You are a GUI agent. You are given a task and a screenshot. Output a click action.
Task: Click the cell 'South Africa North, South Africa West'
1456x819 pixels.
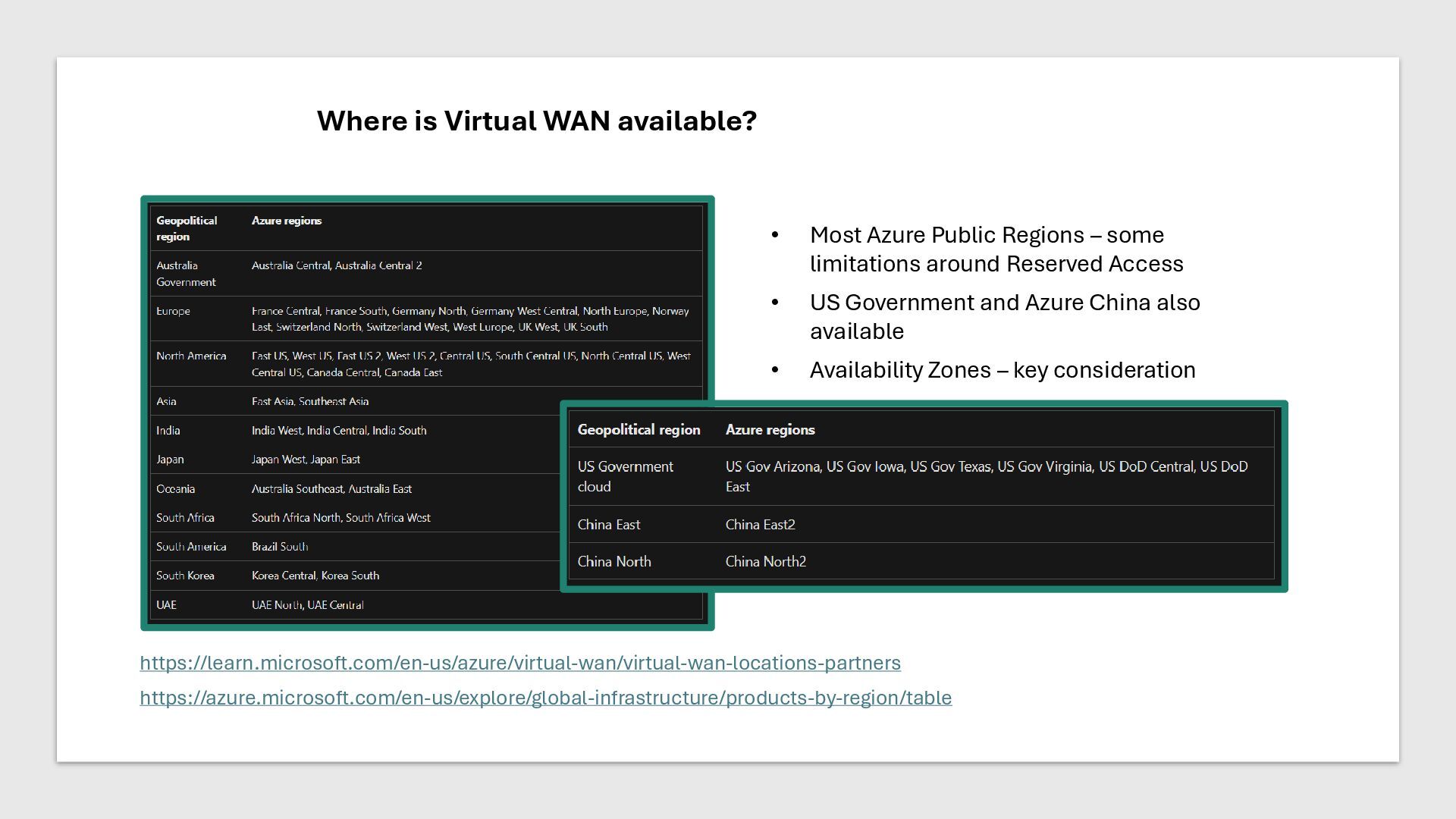341,518
